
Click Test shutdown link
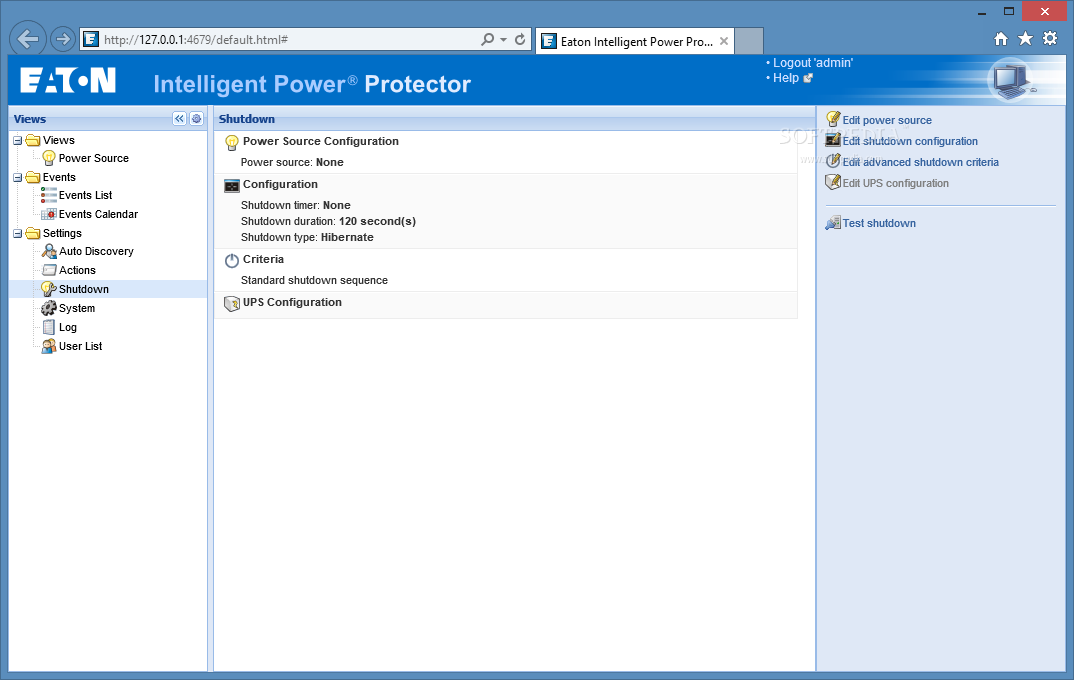tap(879, 223)
